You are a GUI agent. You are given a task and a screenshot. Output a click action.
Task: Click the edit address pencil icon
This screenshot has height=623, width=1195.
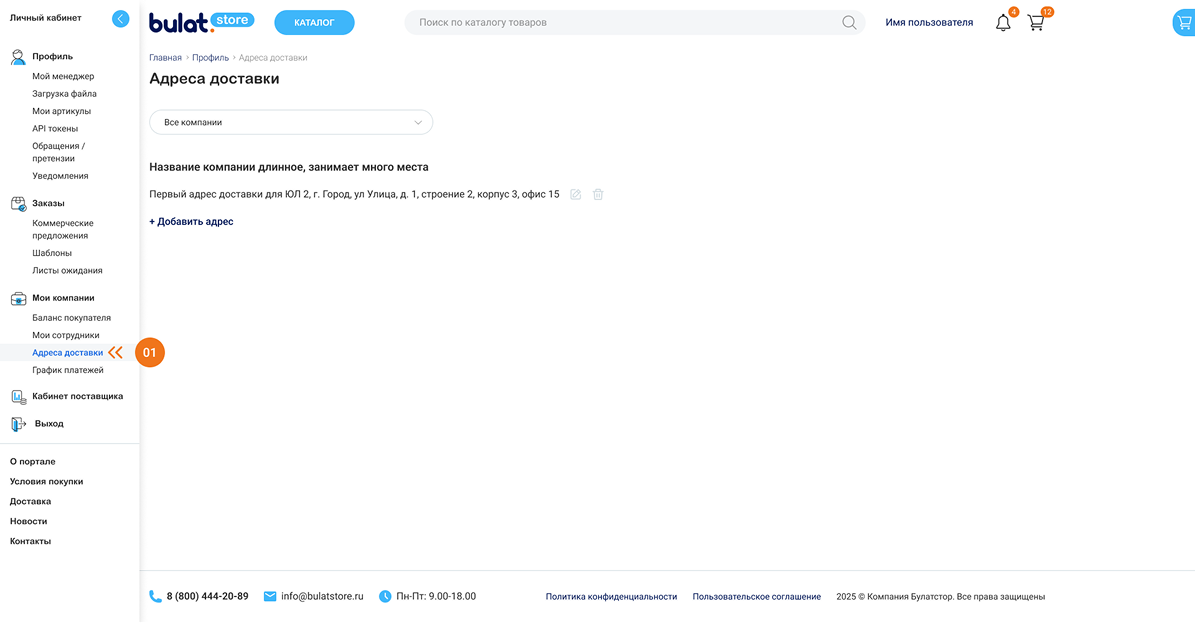tap(576, 194)
